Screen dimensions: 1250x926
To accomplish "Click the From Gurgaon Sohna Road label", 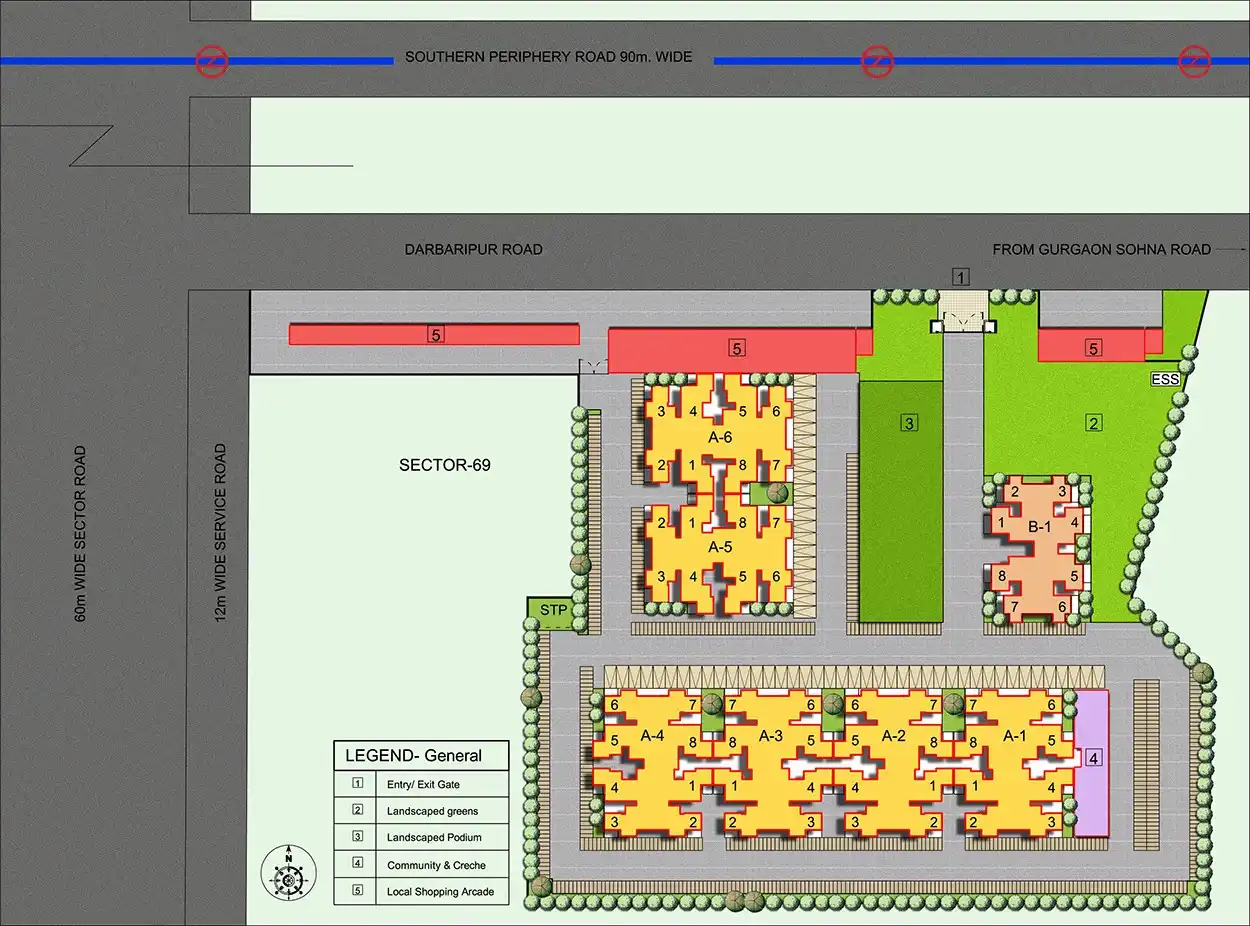I will [1102, 249].
